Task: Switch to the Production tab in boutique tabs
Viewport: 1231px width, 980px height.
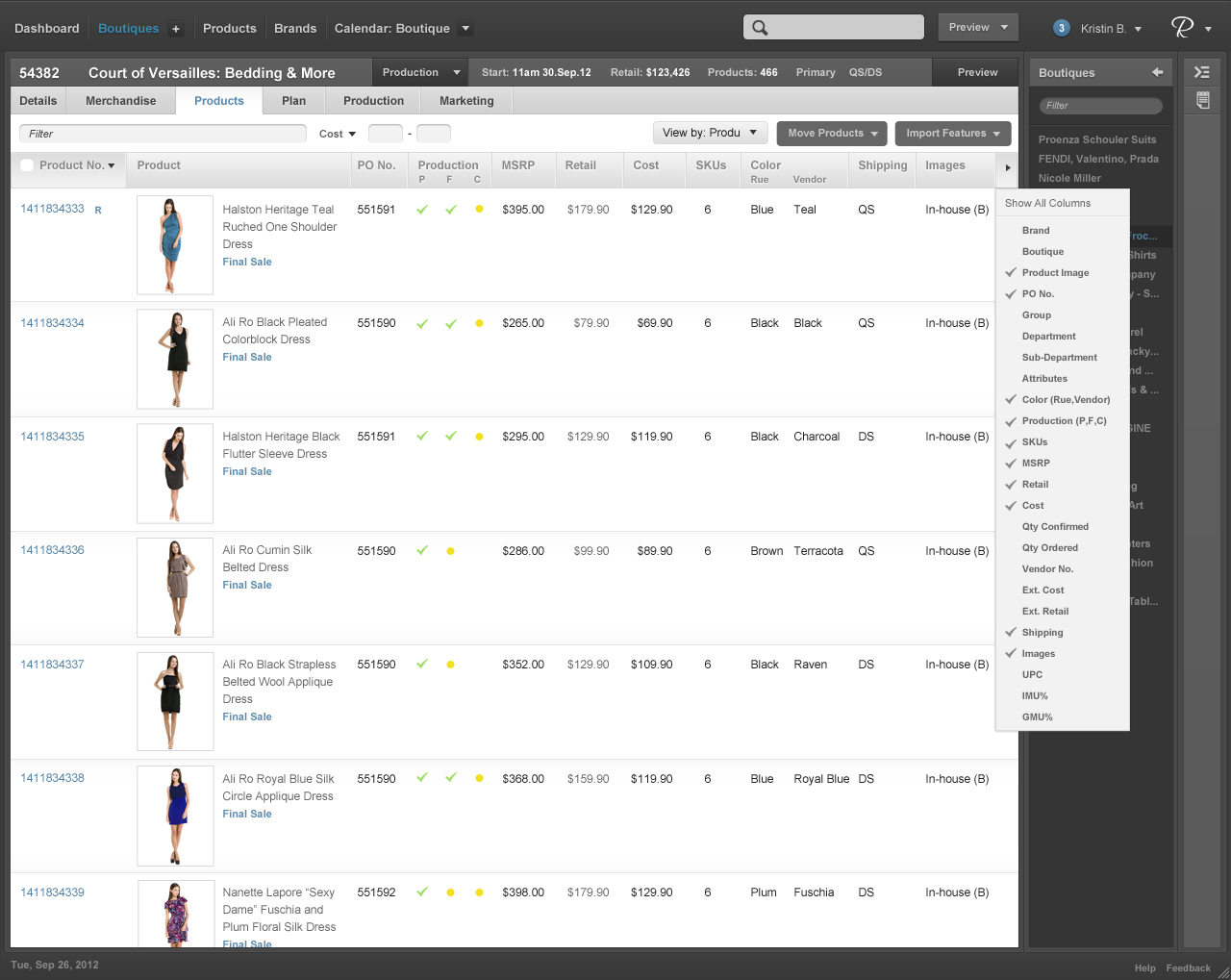Action: point(373,101)
